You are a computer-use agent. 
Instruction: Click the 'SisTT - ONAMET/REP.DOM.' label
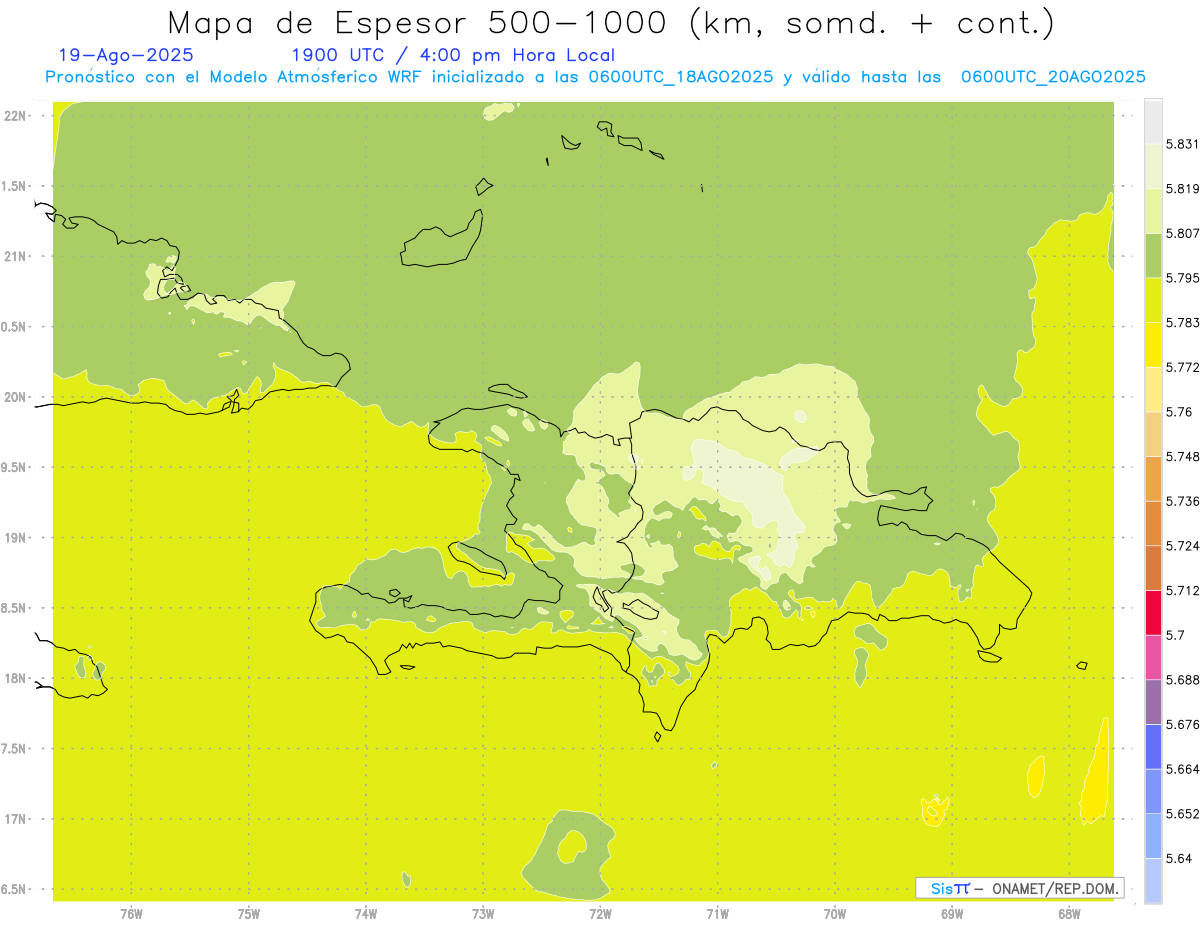1019,888
